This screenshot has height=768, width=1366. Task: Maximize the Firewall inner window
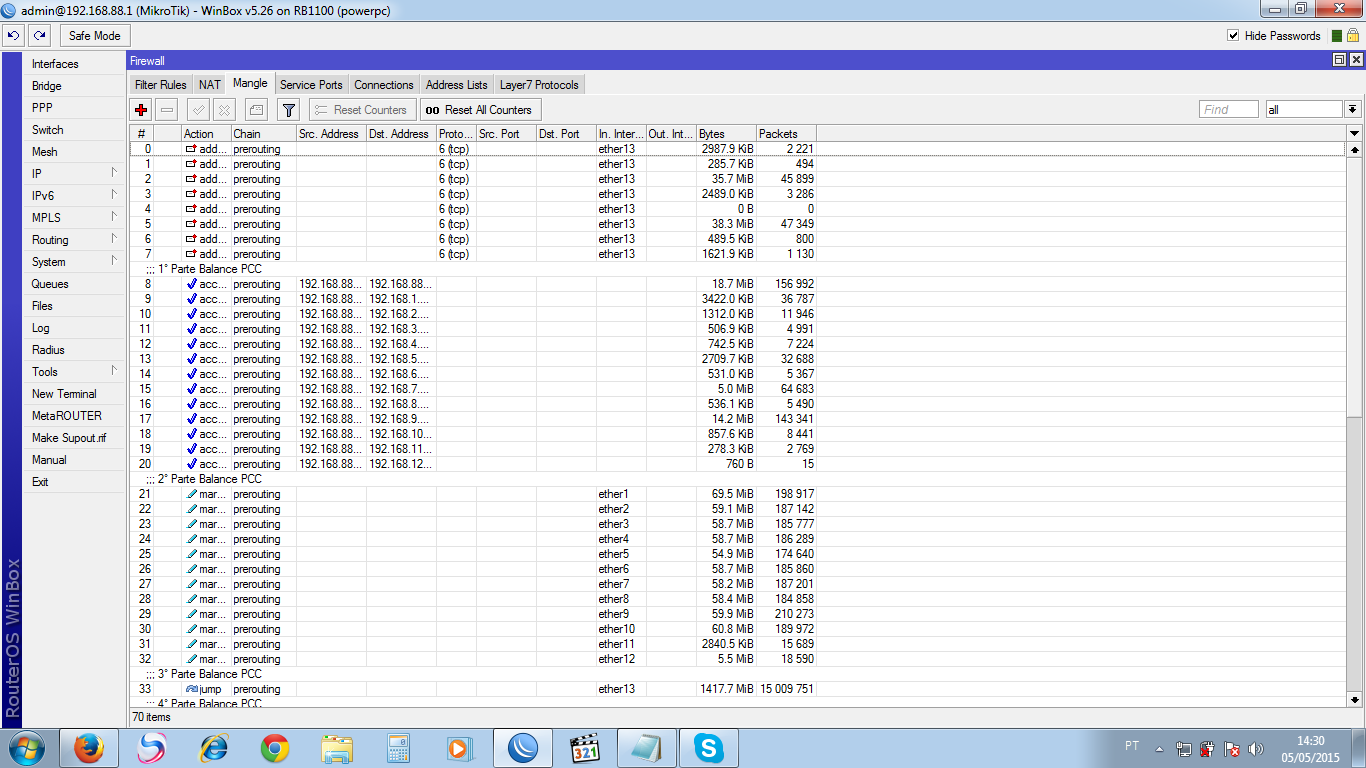point(1339,60)
